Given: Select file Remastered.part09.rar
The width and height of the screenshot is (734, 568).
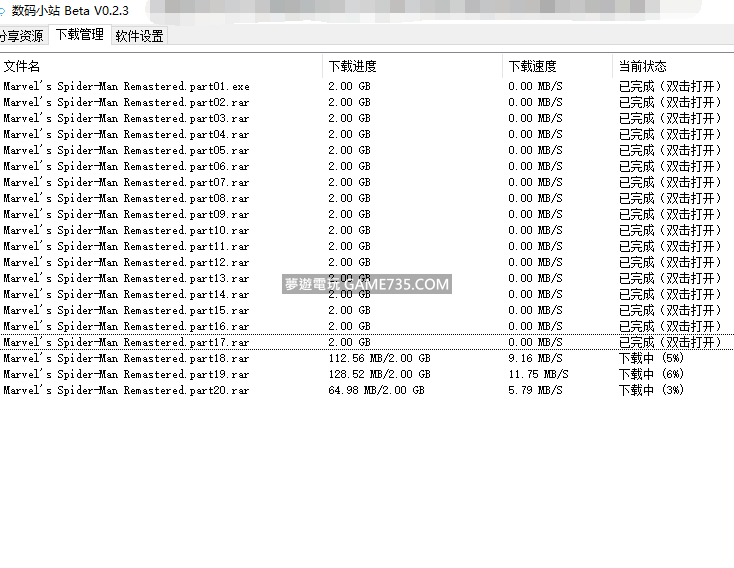Looking at the screenshot, I should pyautogui.click(x=126, y=214).
